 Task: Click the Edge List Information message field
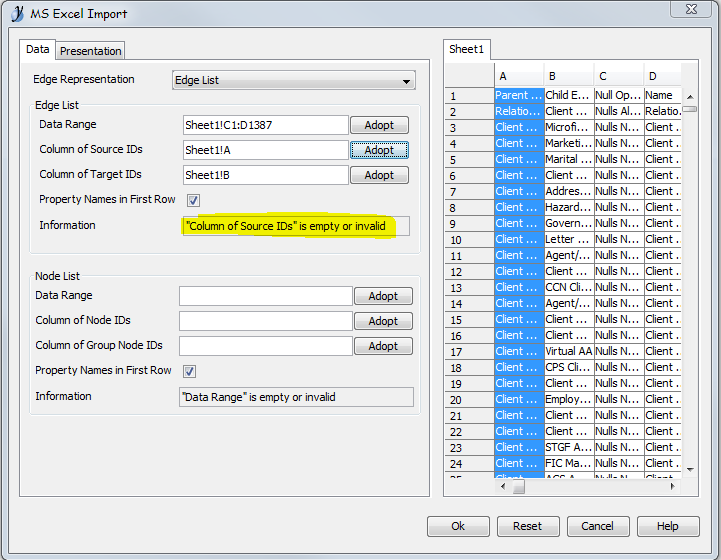point(296,226)
